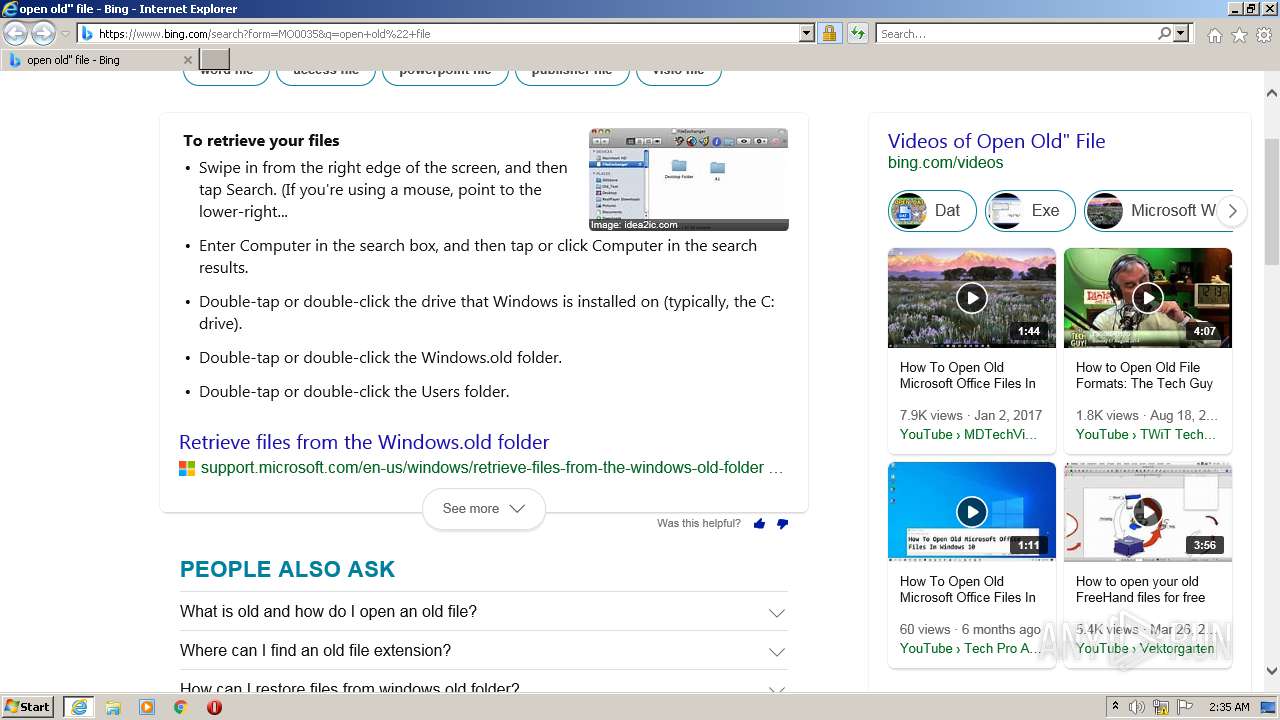The height and width of the screenshot is (720, 1280).
Task: Filter videos by Dat chip
Action: point(932,211)
